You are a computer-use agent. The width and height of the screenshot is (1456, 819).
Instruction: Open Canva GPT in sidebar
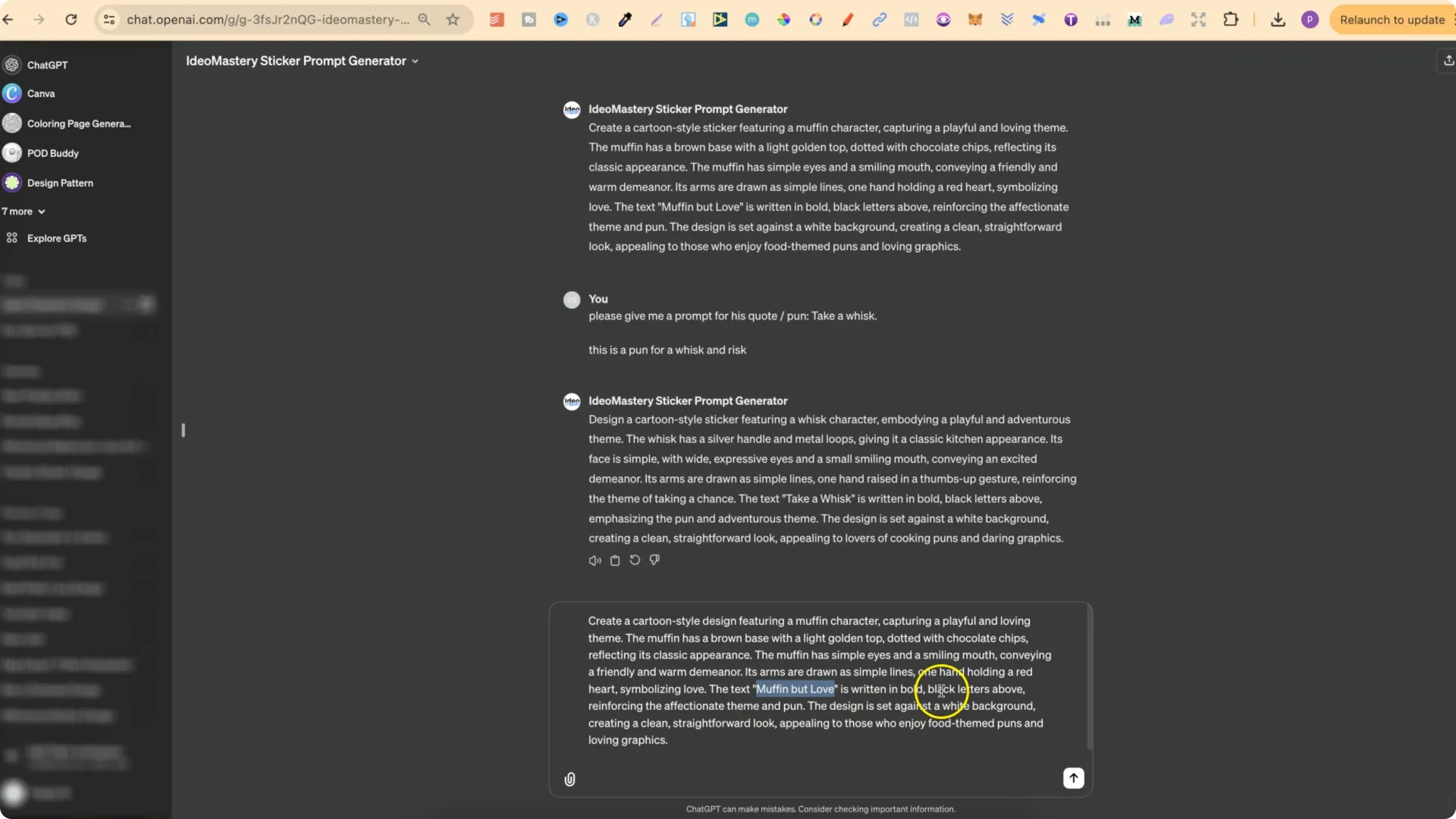click(x=41, y=93)
